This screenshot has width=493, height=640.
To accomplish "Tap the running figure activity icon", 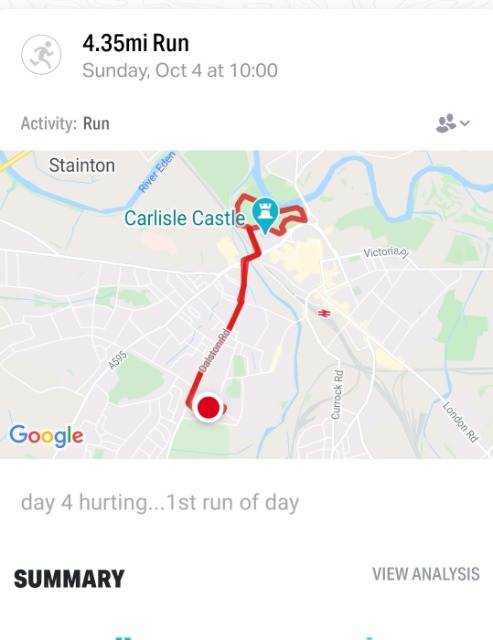I will pyautogui.click(x=41, y=55).
